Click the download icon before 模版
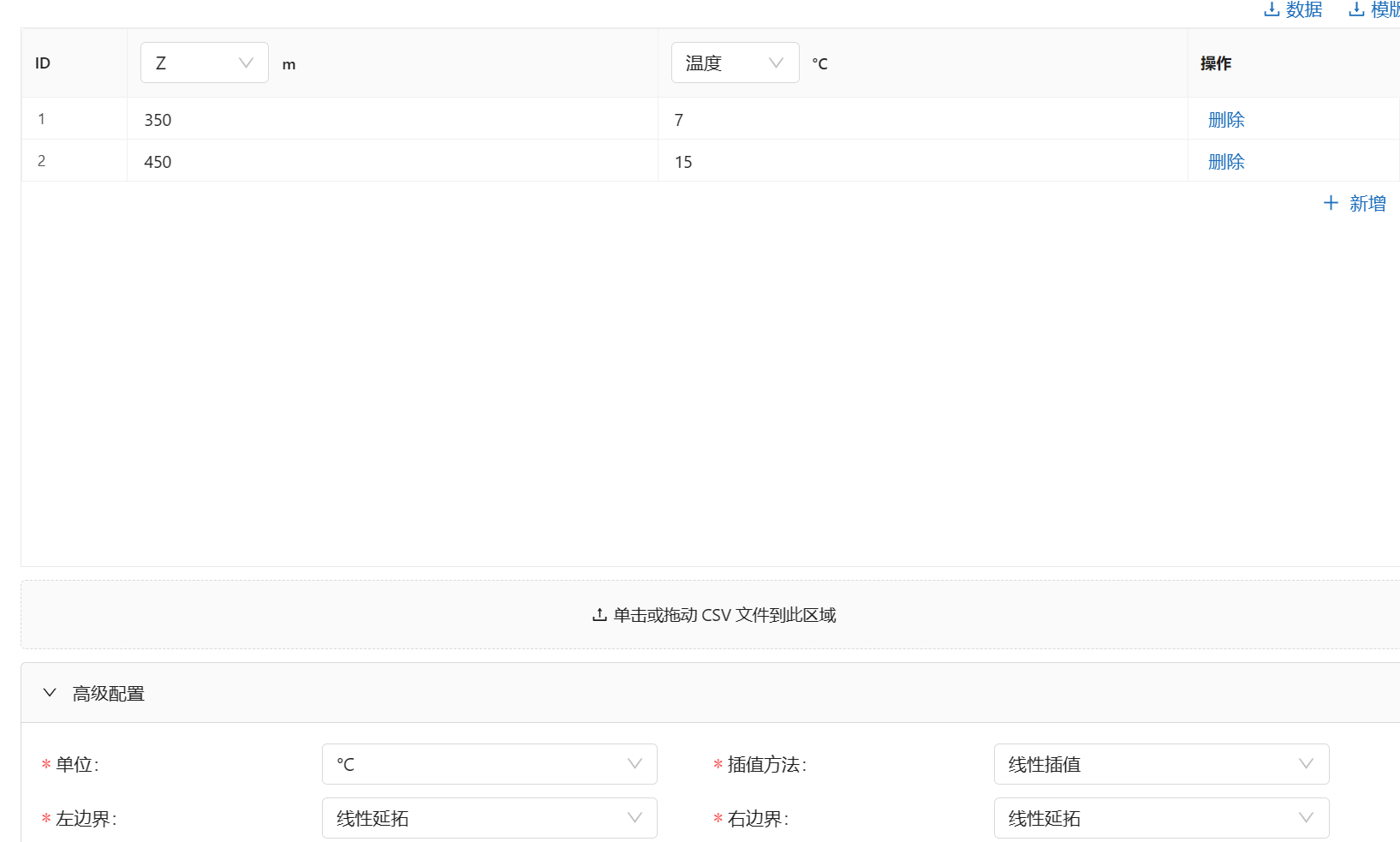Screen dimensions: 1400x842 pos(1356,9)
